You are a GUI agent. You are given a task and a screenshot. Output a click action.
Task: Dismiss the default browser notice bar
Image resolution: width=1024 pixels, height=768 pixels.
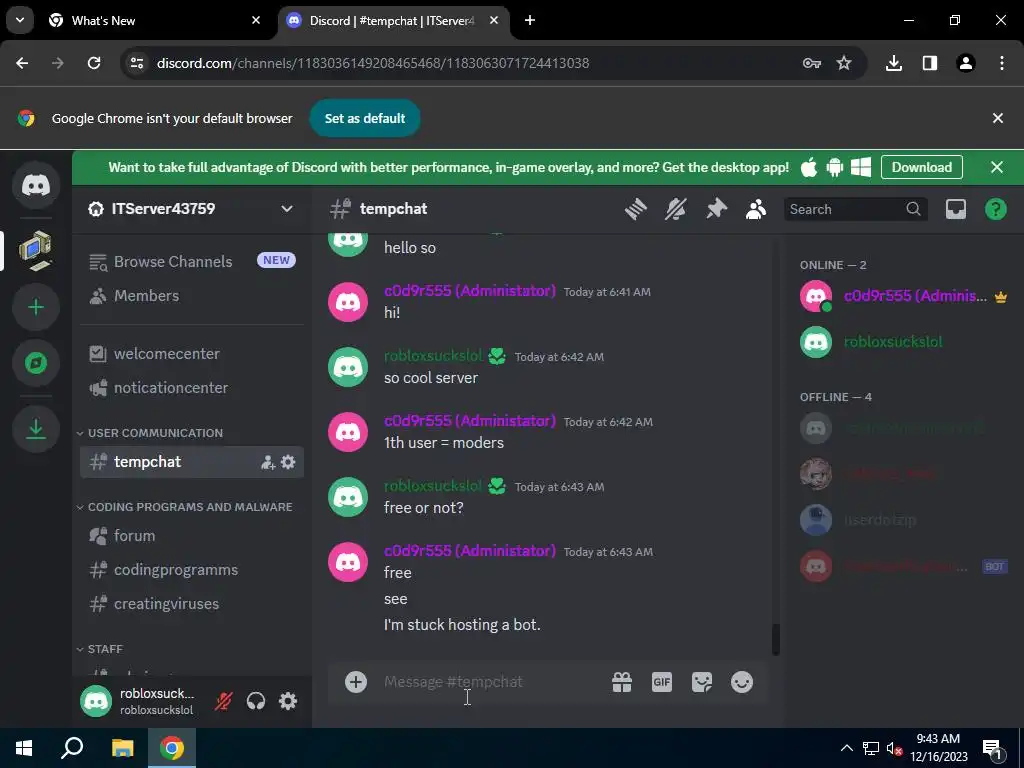point(997,118)
